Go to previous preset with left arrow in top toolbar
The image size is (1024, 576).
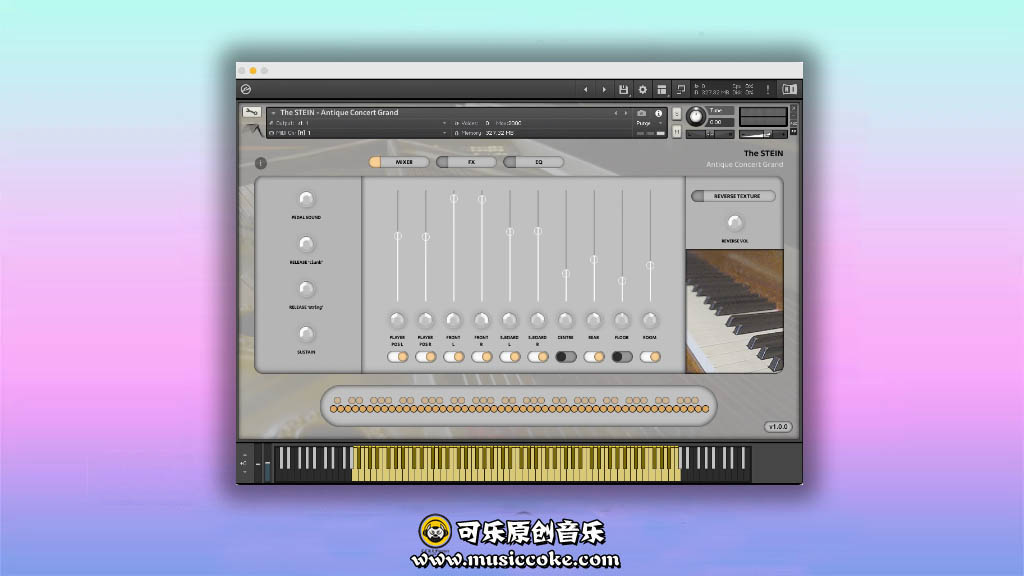coord(585,89)
